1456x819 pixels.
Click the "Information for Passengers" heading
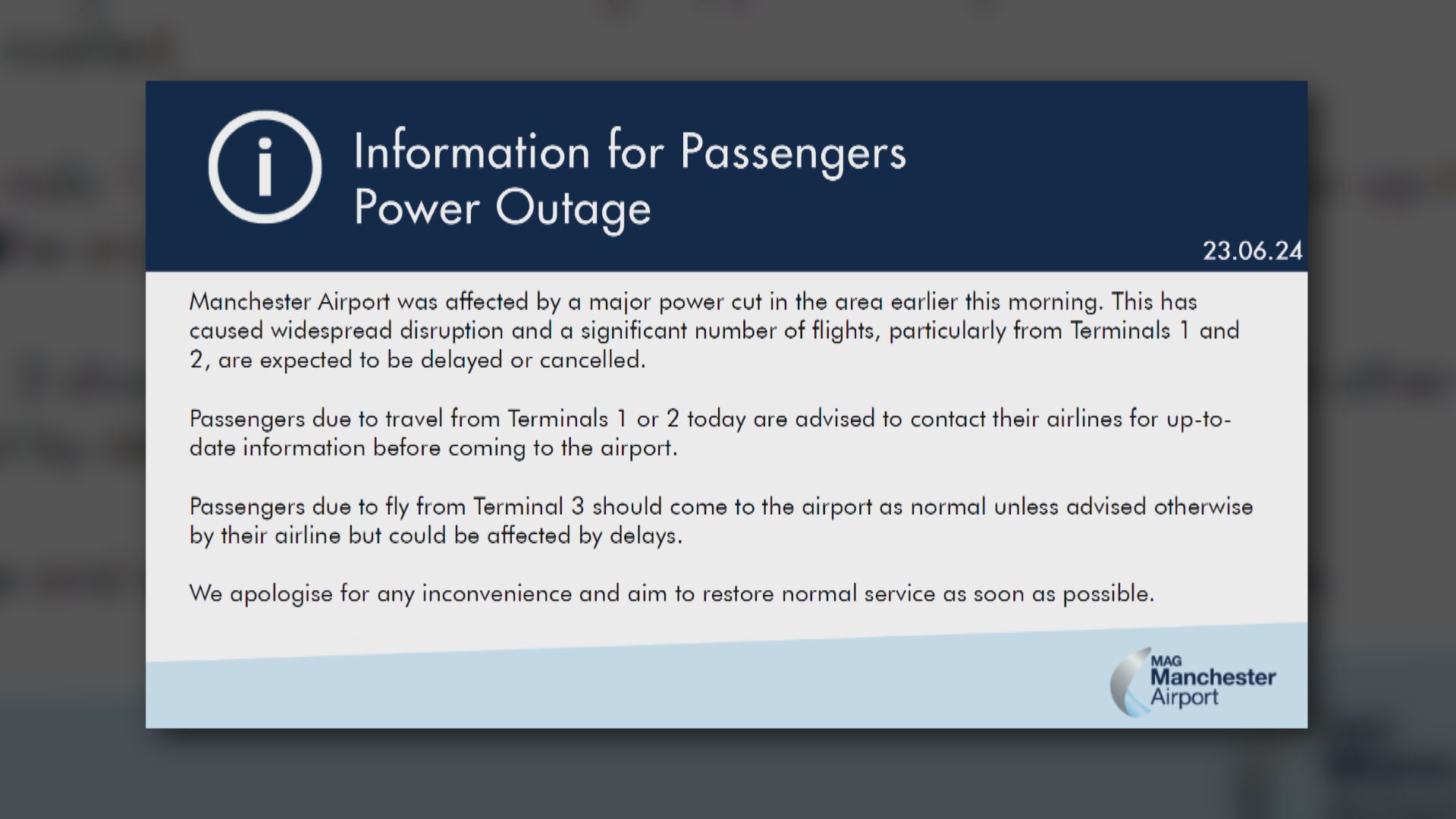[x=629, y=151]
